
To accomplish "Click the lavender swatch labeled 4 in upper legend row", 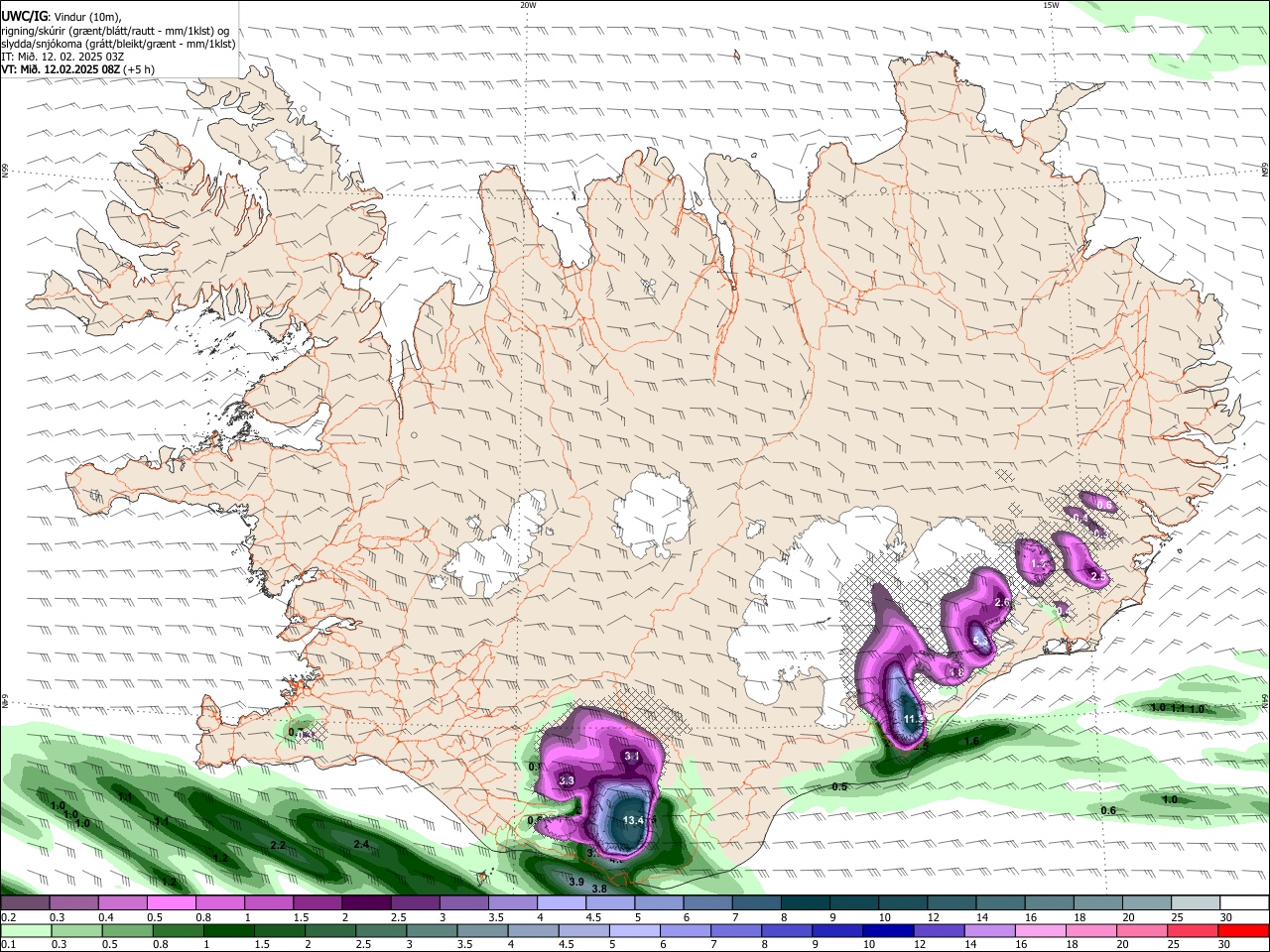I will coord(561,902).
